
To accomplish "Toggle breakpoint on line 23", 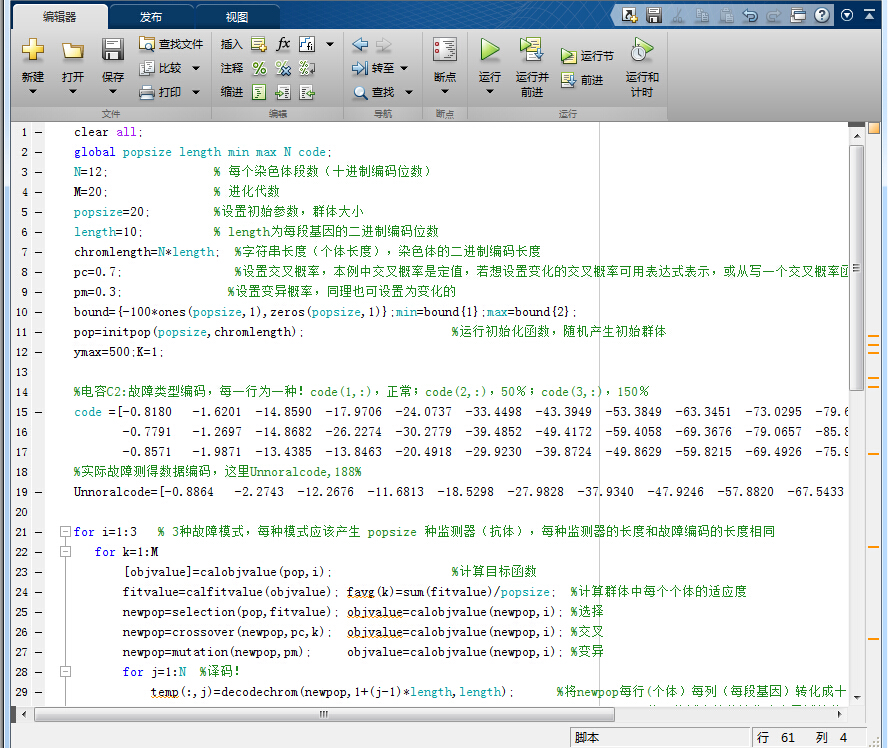I will click(x=39, y=572).
